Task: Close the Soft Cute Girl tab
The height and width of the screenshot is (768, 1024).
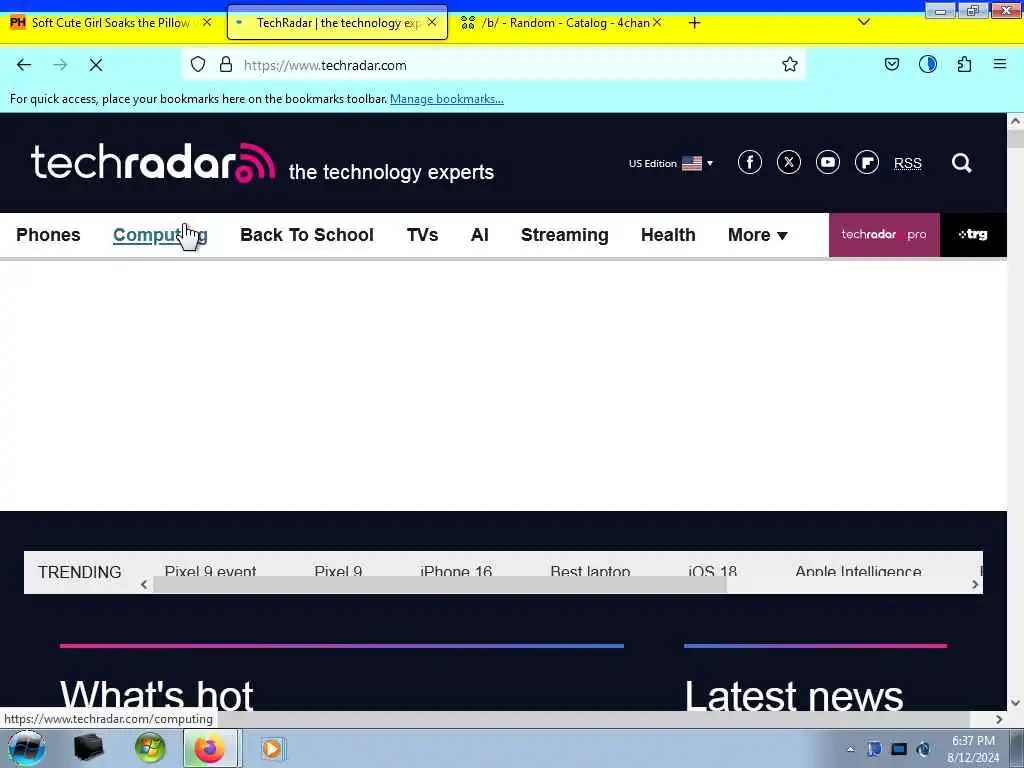Action: coord(207,22)
